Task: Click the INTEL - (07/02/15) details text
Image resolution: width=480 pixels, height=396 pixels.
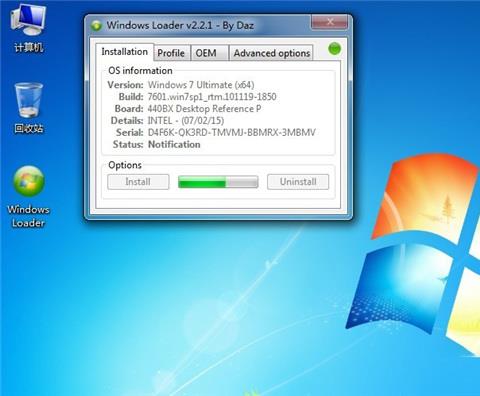Action: coord(186,121)
